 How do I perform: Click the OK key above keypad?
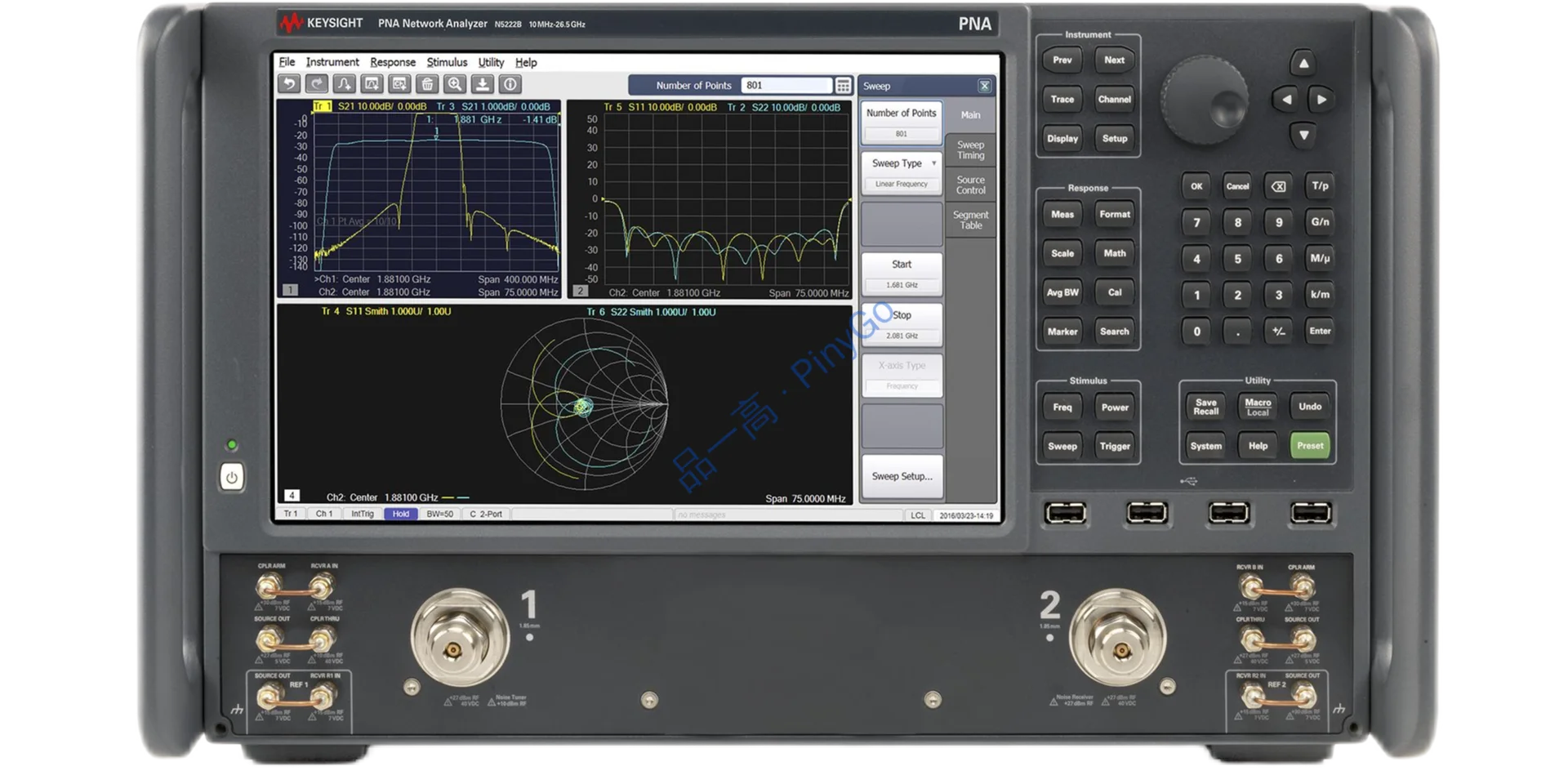[1196, 186]
